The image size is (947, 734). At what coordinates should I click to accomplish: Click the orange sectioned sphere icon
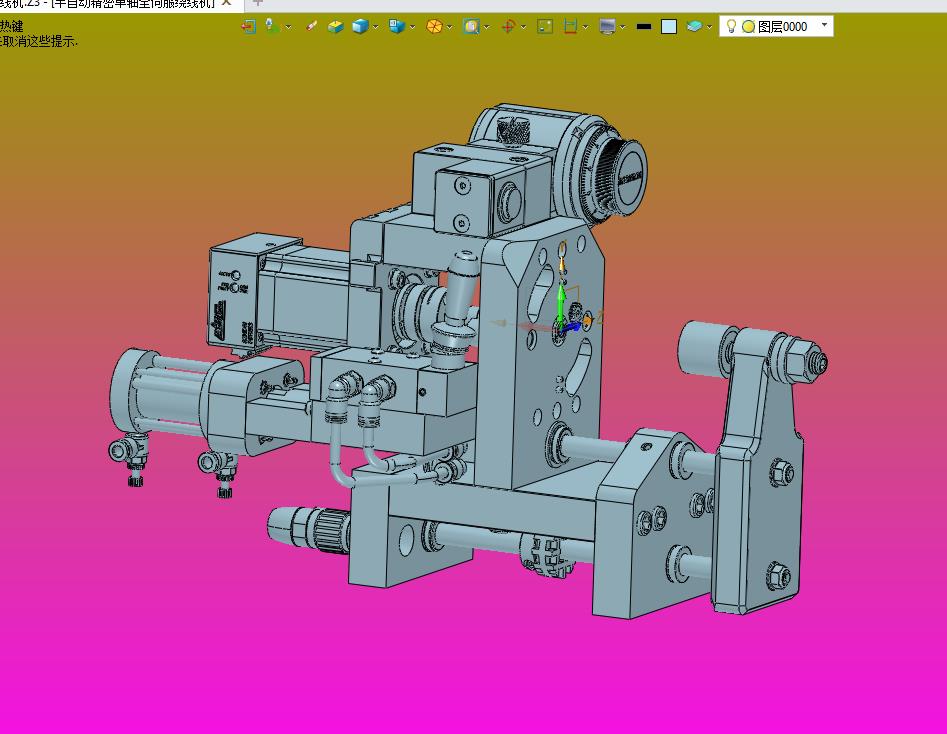point(434,27)
